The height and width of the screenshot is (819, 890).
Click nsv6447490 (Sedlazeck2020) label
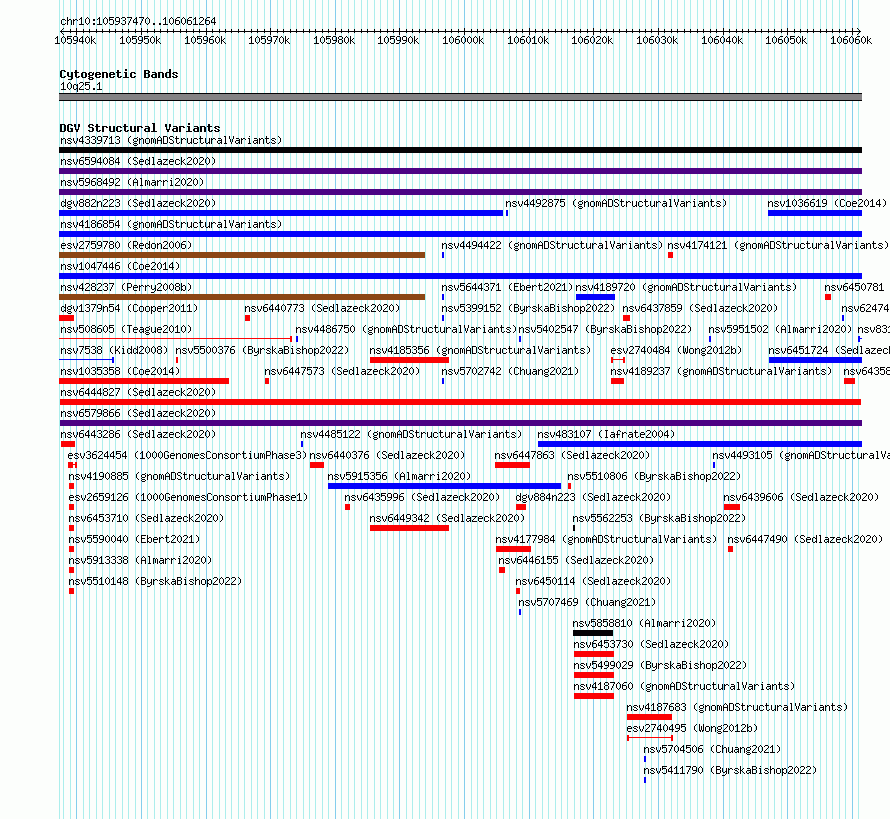tap(805, 539)
